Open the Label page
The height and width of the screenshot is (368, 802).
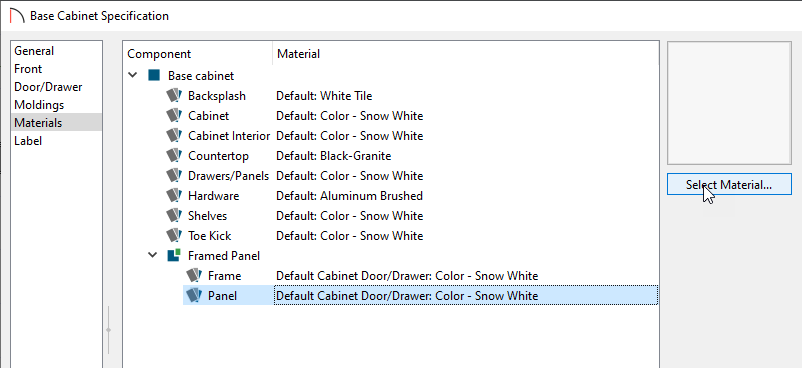click(x=56, y=141)
